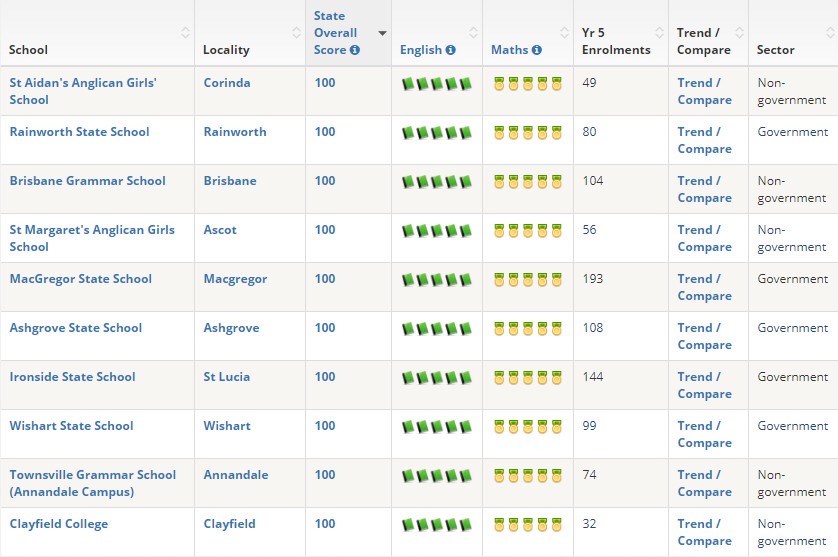Click the English column info icon
The height and width of the screenshot is (557, 838).
pos(451,50)
